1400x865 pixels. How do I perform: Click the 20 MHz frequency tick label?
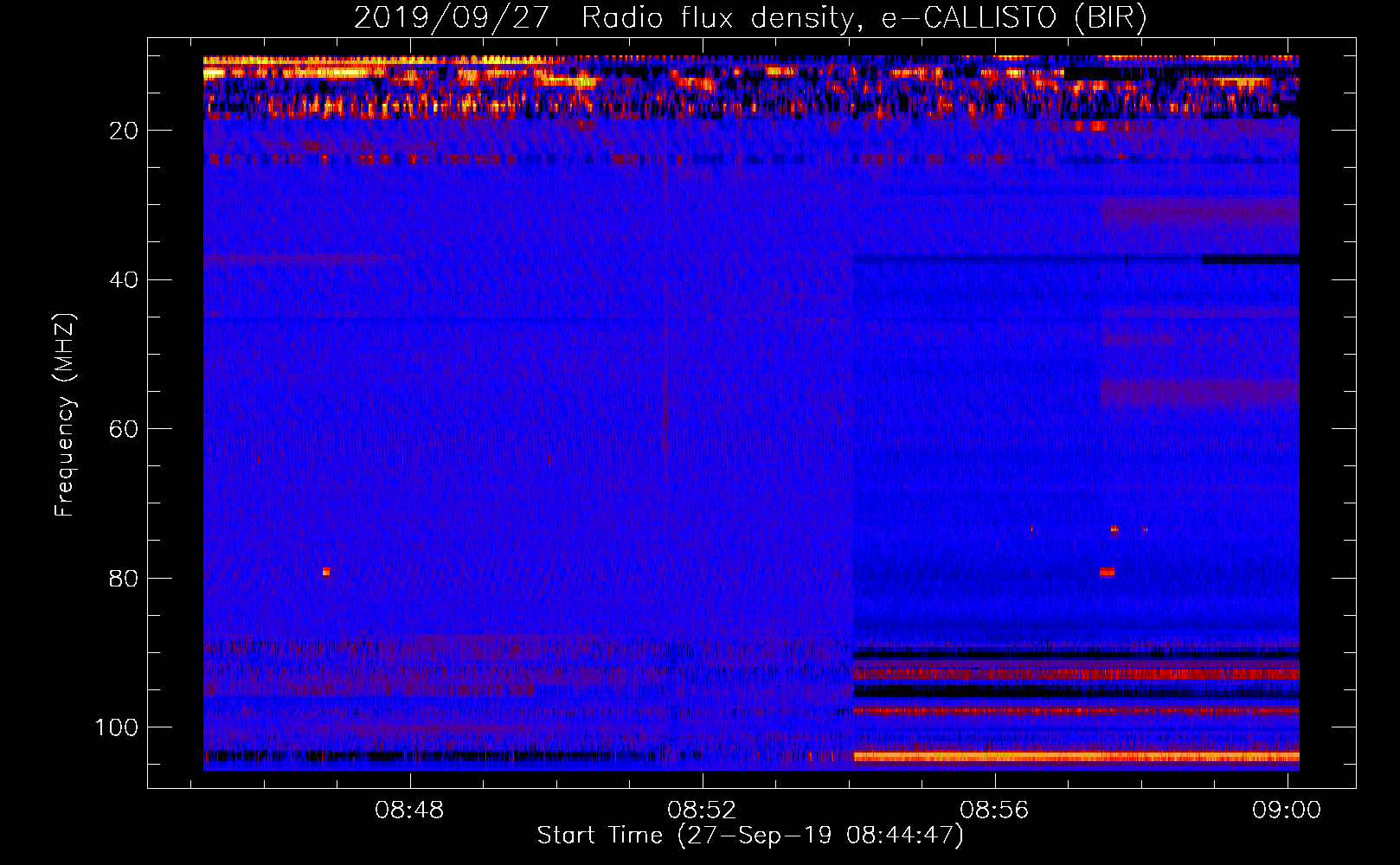pyautogui.click(x=124, y=131)
